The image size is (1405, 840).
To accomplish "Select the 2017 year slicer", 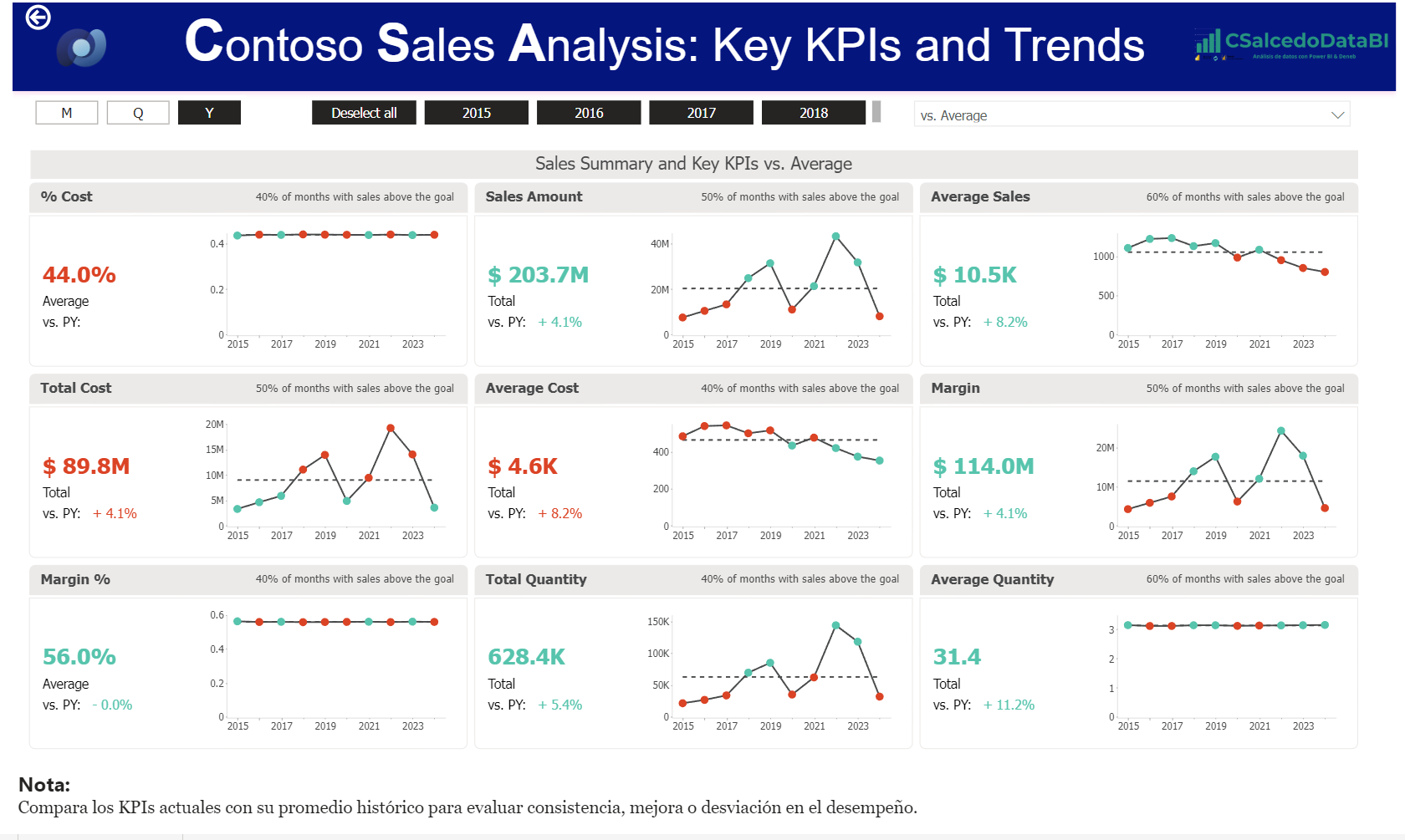I will coord(701,113).
